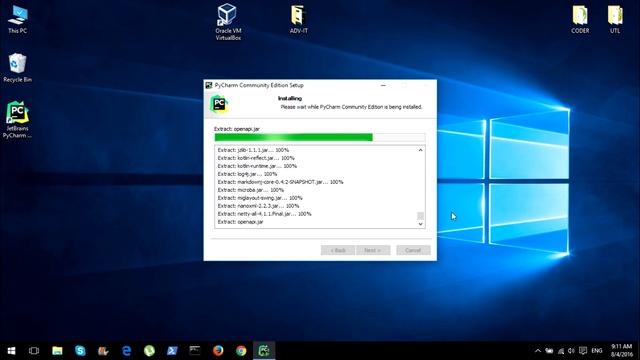Select log line 'log4j.jar... 100%'
The width and height of the screenshot is (640, 360).
pyautogui.click(x=247, y=174)
